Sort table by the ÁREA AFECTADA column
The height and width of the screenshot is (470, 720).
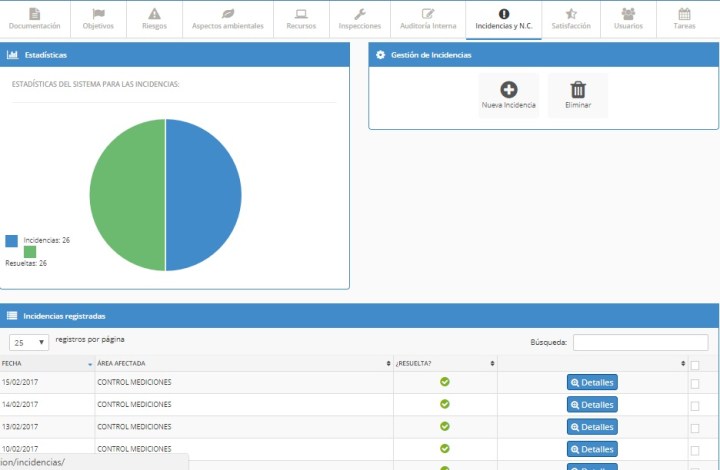pos(243,363)
